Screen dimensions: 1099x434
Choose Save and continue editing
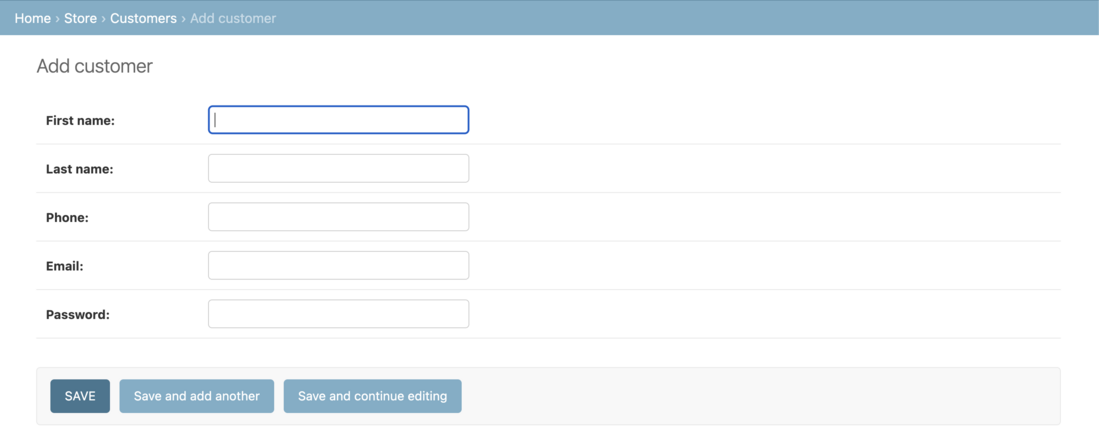pyautogui.click(x=372, y=396)
